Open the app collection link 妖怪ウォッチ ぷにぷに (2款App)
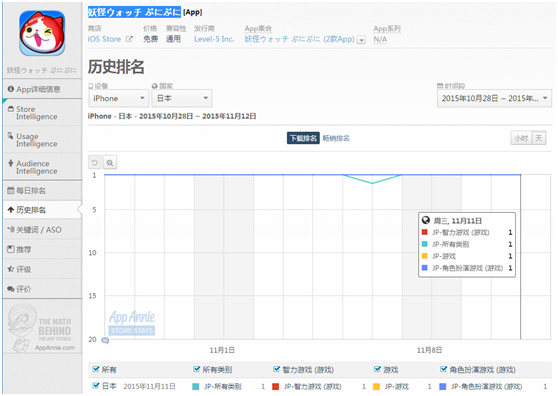The image size is (558, 396). tap(299, 39)
